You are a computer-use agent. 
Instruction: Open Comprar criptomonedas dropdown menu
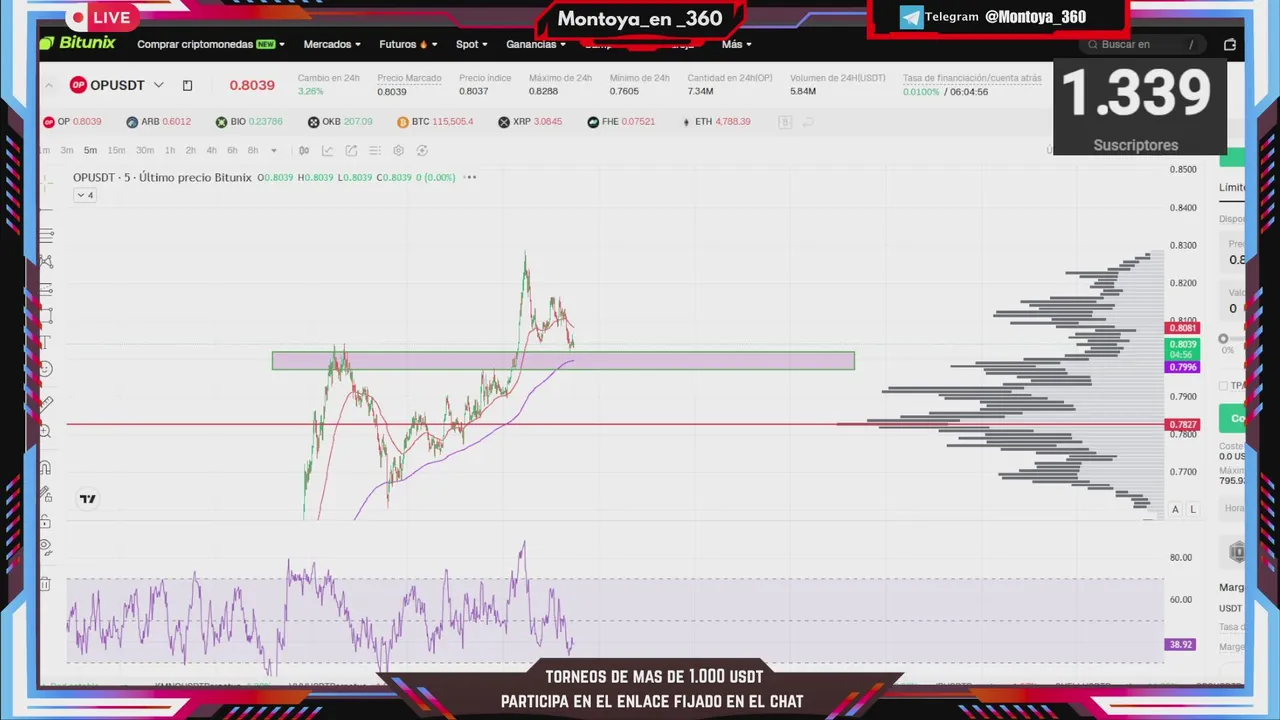[x=210, y=44]
